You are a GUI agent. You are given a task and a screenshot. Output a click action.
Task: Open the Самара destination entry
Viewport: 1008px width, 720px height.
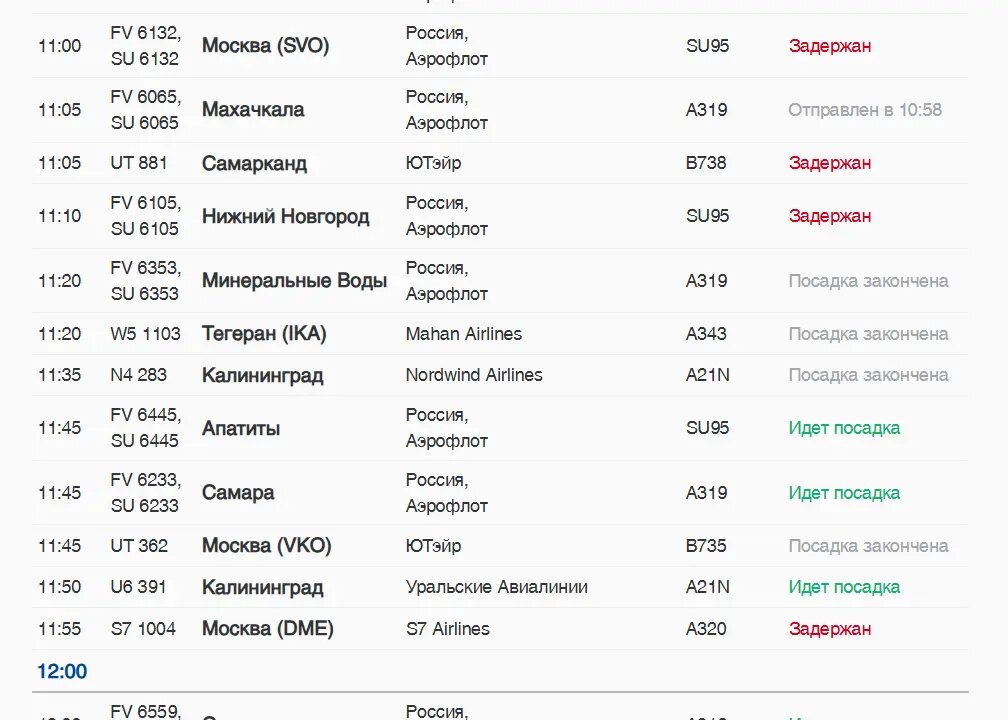click(238, 493)
